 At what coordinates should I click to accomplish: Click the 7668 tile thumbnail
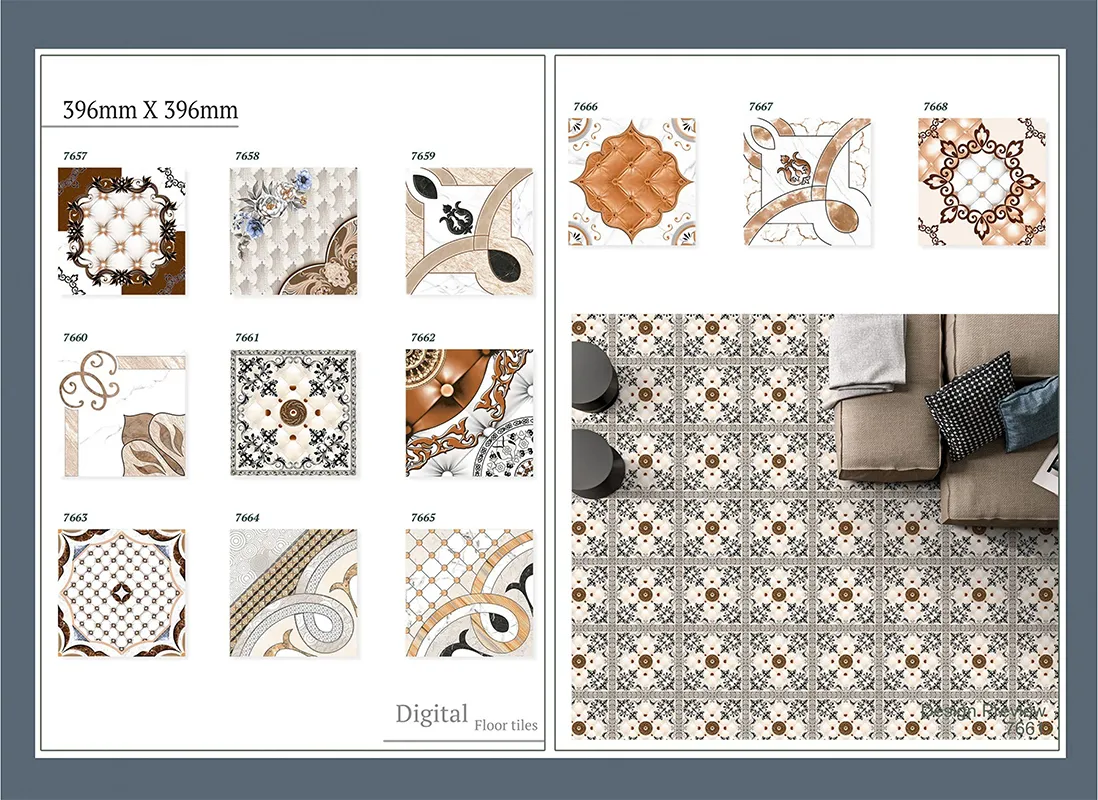(x=982, y=182)
